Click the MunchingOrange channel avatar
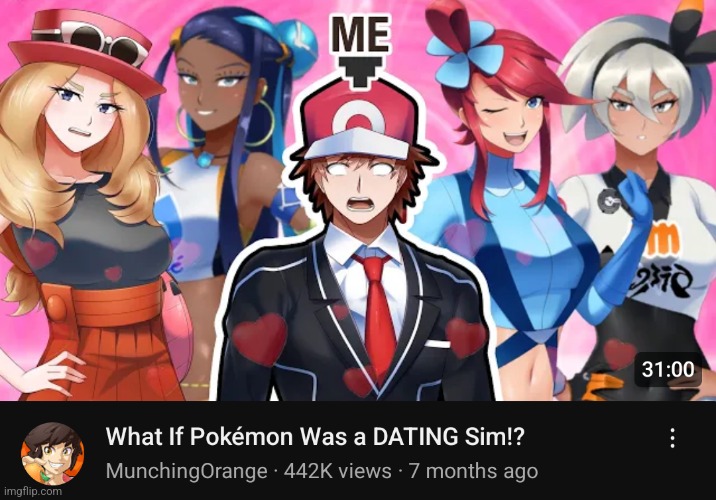The width and height of the screenshot is (716, 500). pos(53,454)
